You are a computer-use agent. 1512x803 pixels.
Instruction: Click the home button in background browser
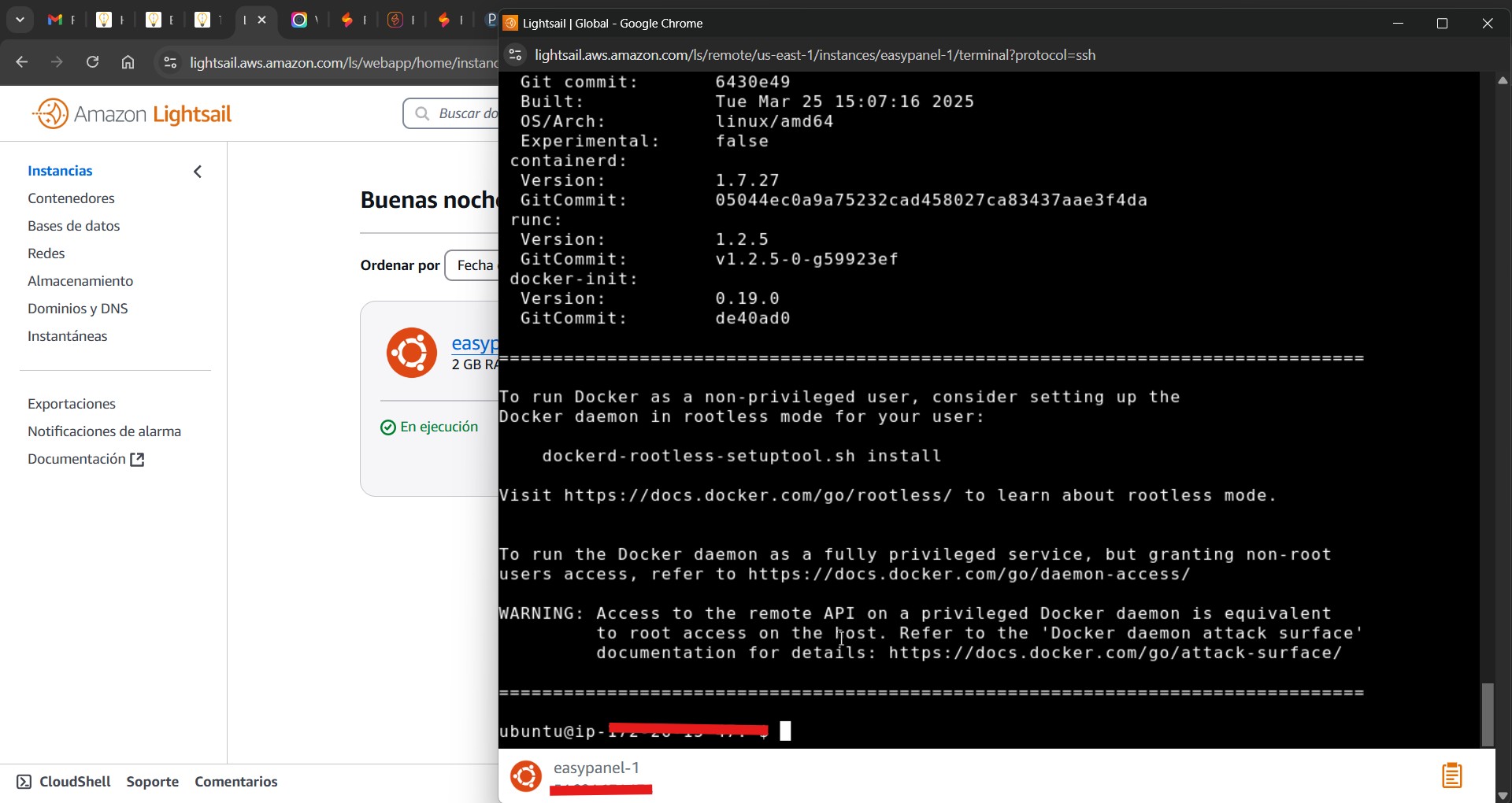click(x=128, y=61)
